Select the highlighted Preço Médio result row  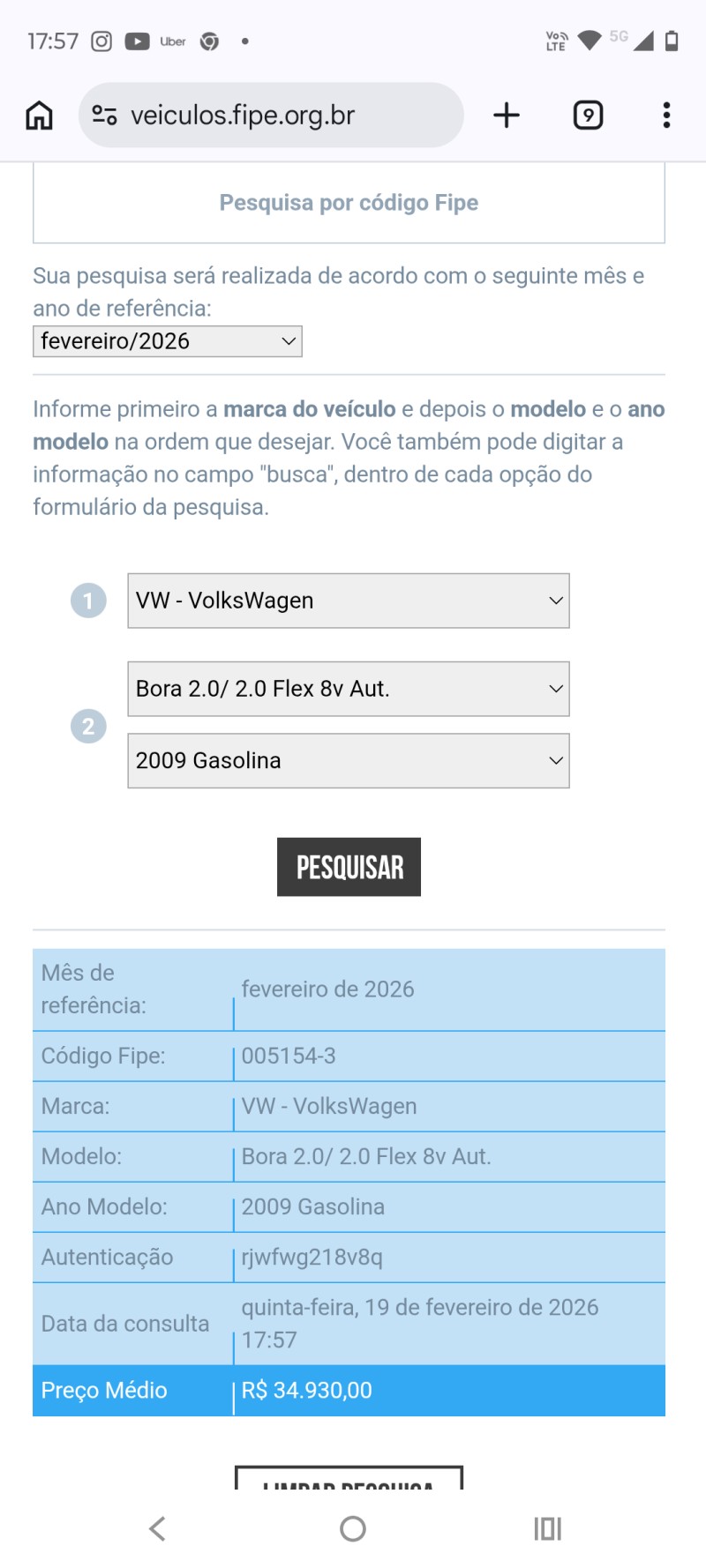[349, 1390]
